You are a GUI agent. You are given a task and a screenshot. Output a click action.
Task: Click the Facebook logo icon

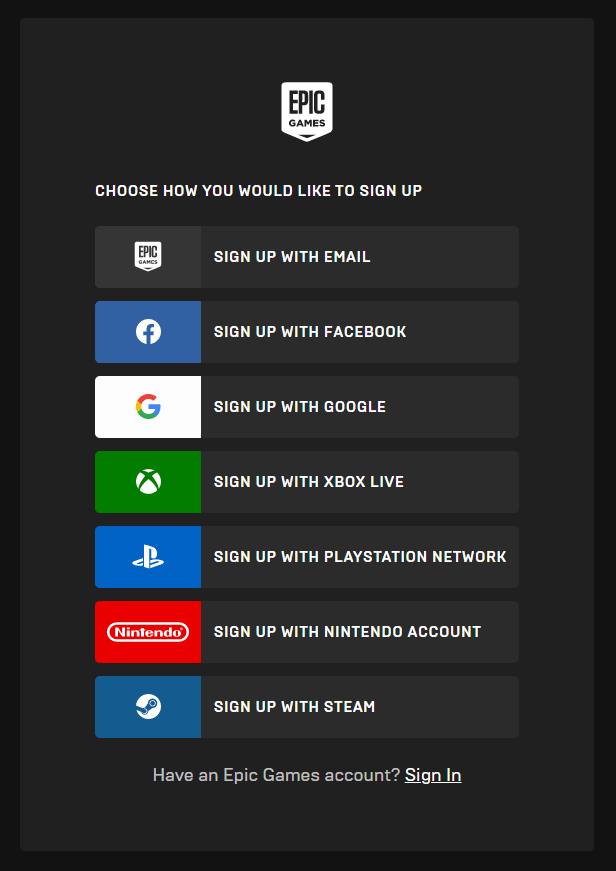(148, 332)
